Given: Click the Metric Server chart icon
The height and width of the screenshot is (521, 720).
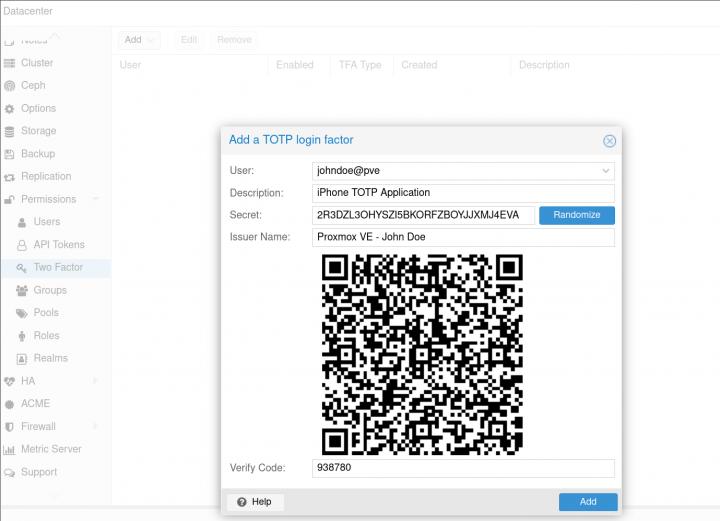Looking at the screenshot, I should tap(10, 450).
